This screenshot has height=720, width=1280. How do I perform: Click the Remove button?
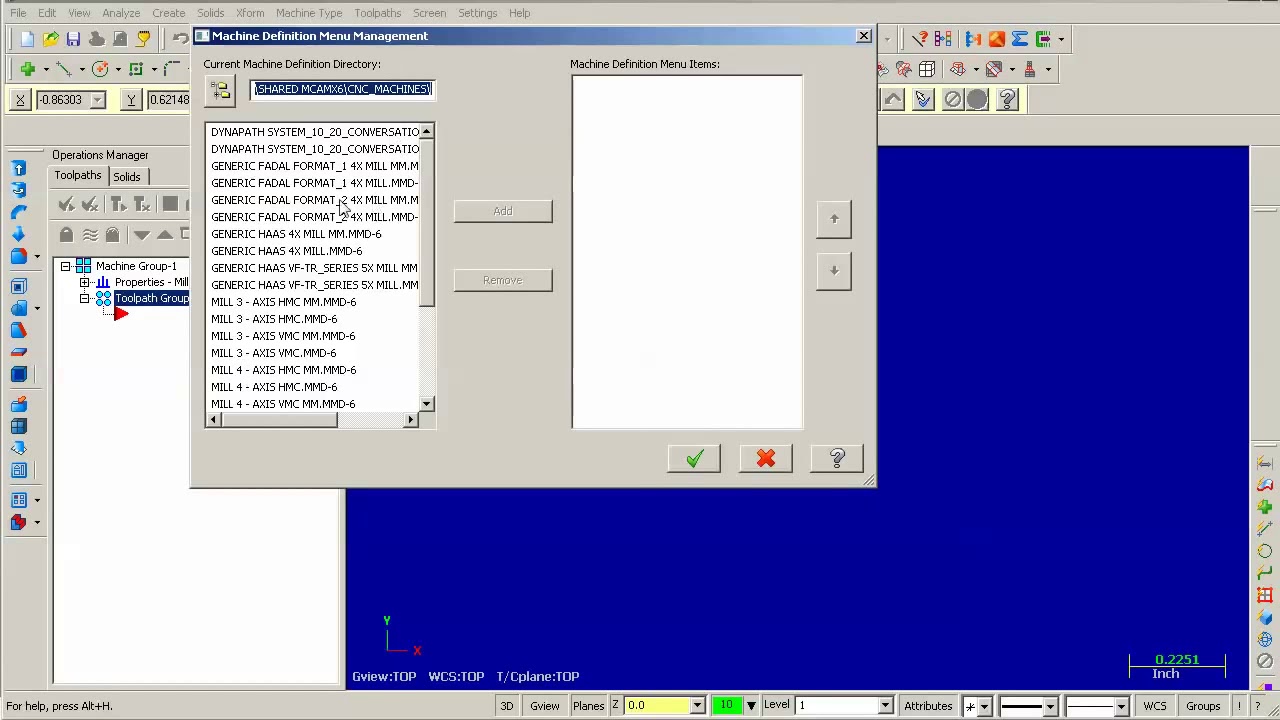tap(503, 280)
